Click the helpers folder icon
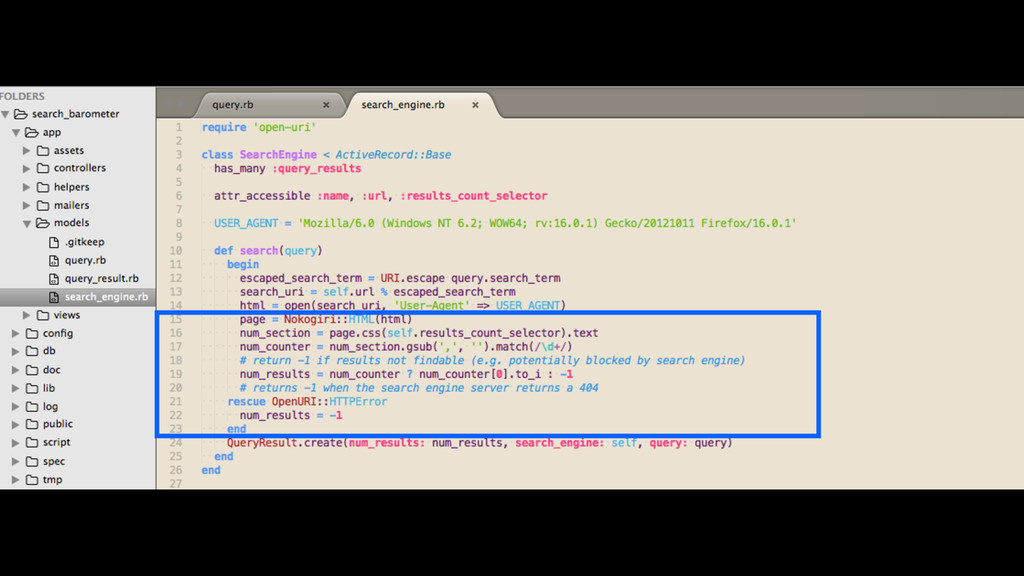 click(x=43, y=187)
